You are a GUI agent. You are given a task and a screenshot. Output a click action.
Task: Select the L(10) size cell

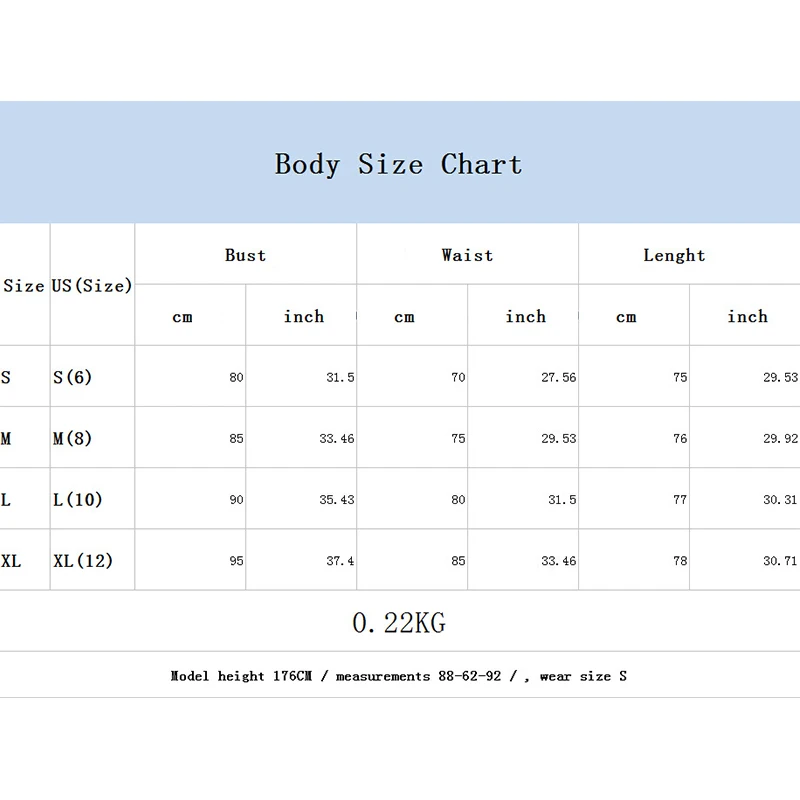tap(78, 499)
